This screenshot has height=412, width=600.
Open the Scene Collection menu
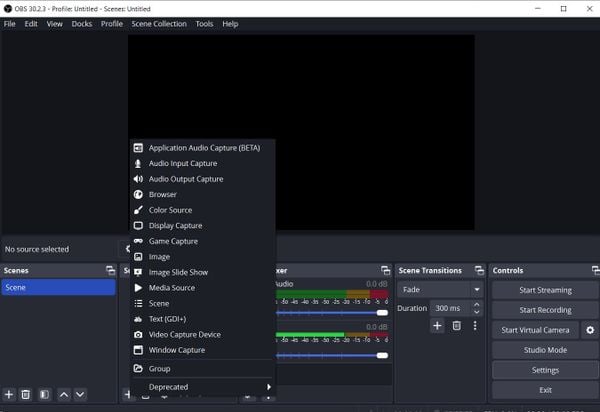coord(158,24)
